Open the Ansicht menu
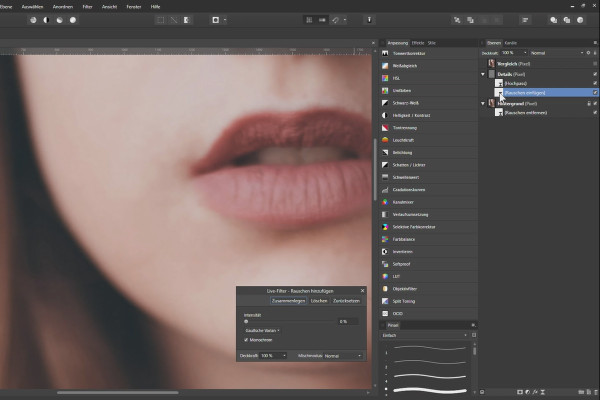Viewport: 600px width, 400px height. [x=109, y=7]
